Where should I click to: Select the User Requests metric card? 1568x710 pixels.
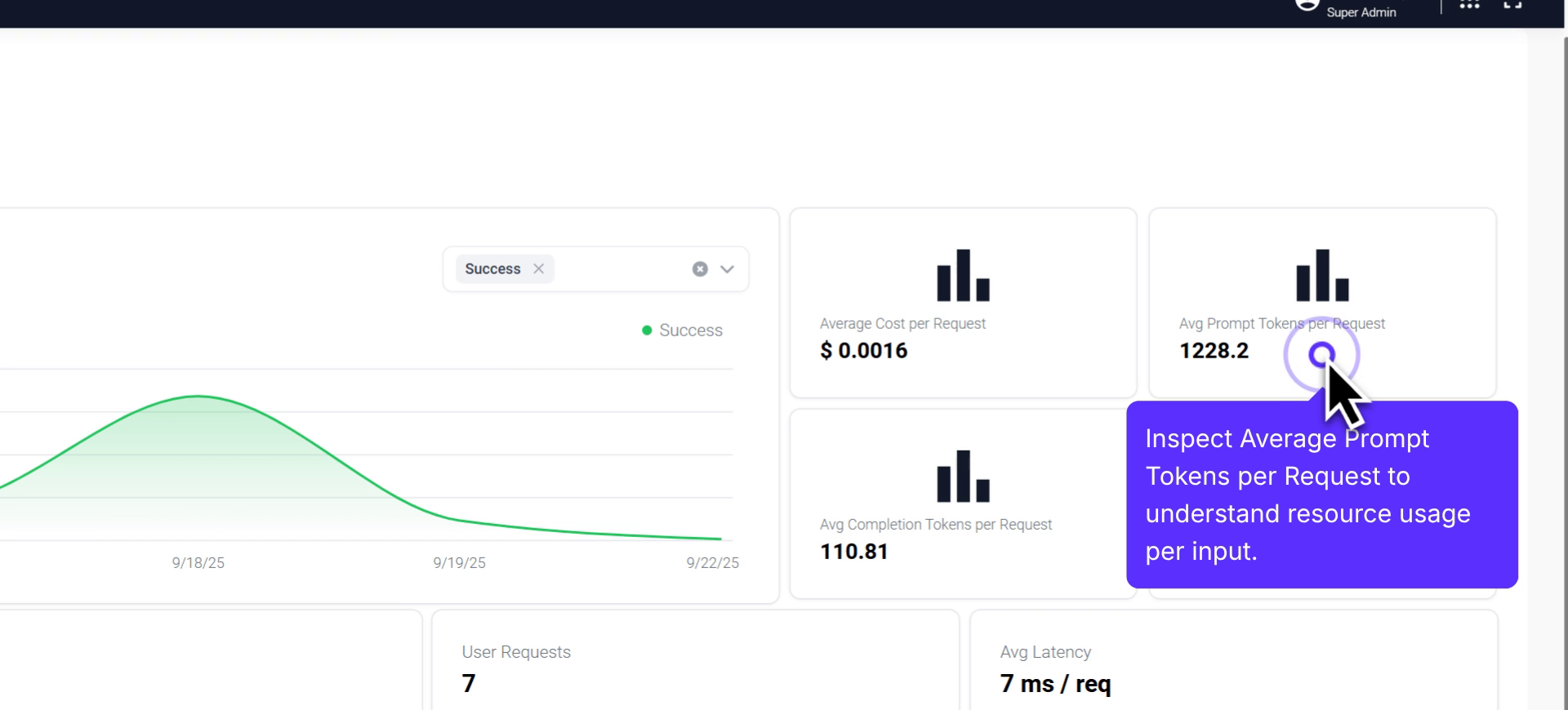(x=695, y=661)
